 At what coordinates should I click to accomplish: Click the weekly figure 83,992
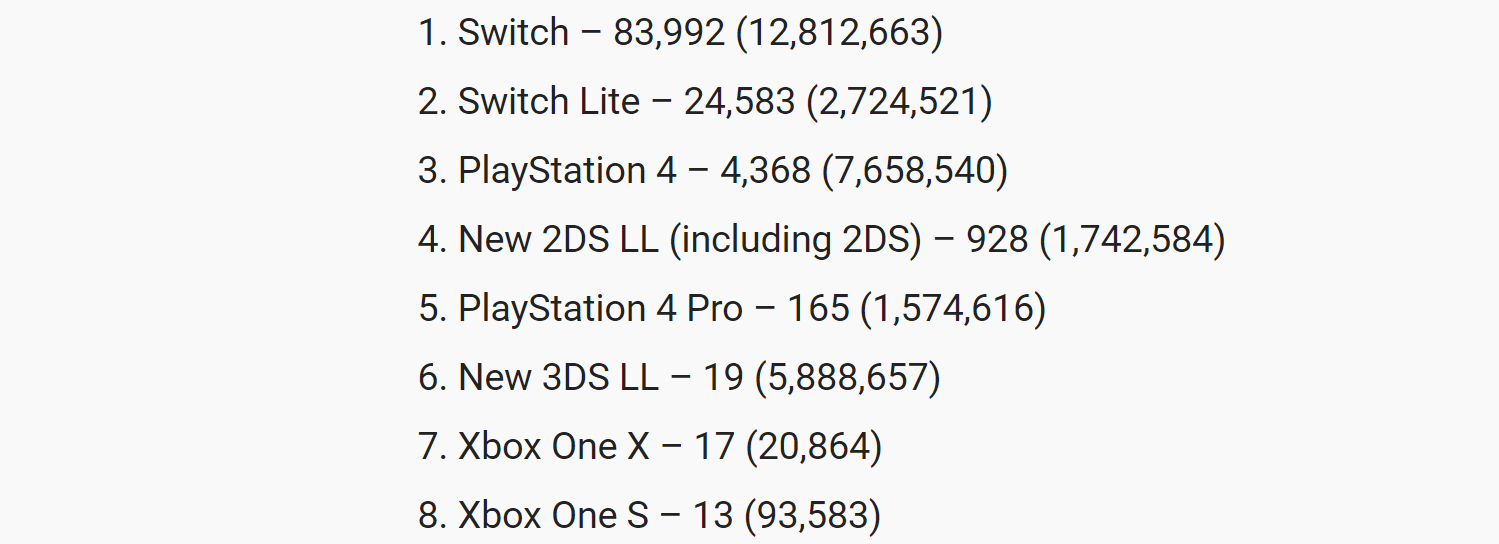669,33
